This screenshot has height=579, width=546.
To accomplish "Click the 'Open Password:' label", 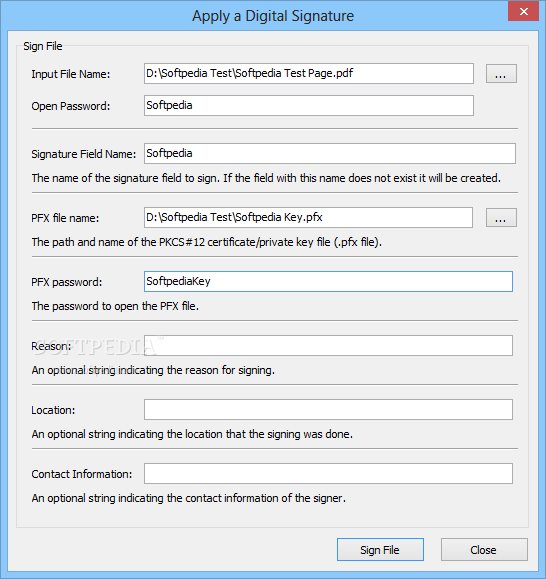I will click(x=71, y=106).
